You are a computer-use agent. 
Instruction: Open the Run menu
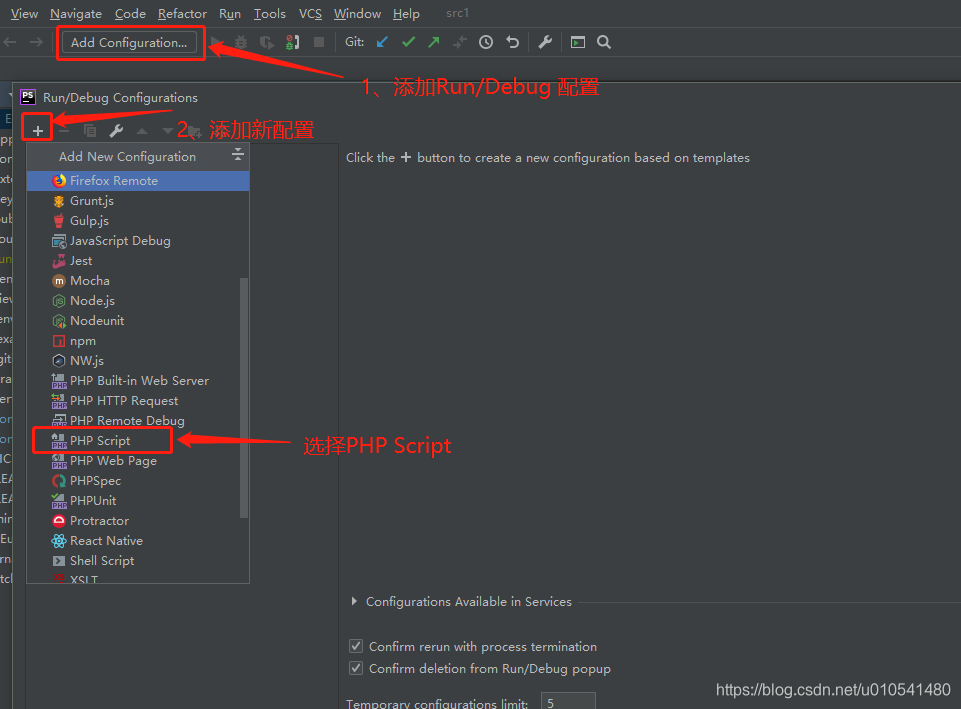click(230, 13)
